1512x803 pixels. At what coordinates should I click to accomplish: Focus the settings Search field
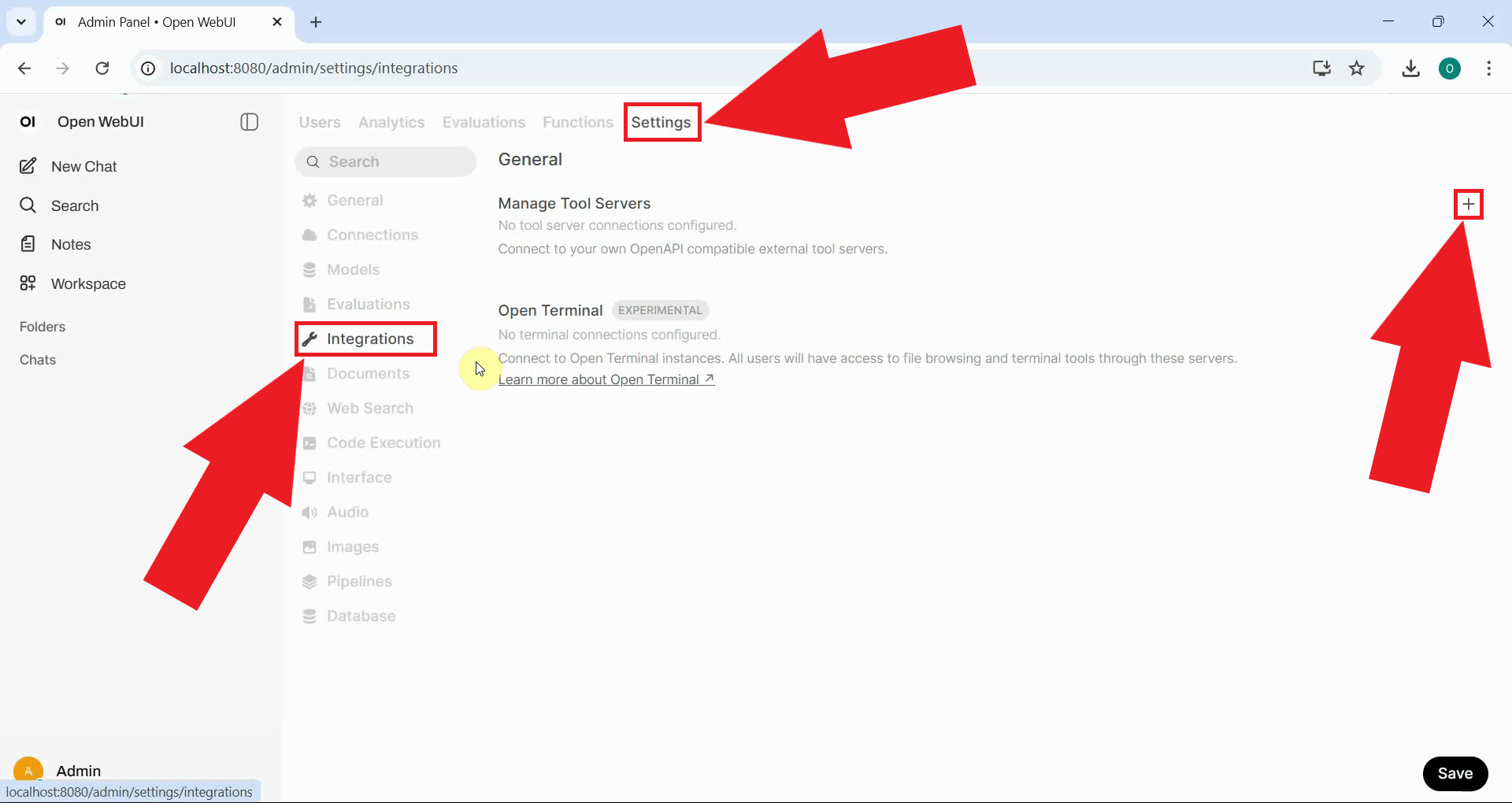point(386,161)
